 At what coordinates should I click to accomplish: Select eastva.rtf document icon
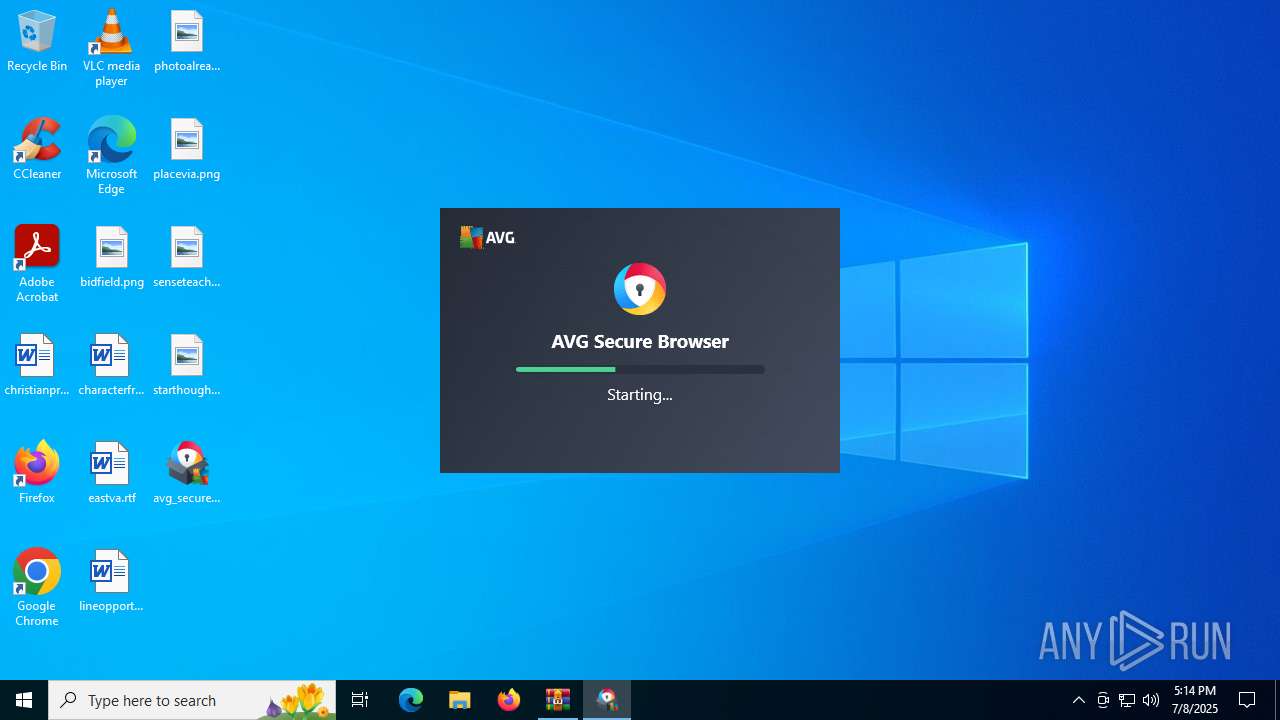point(111,474)
